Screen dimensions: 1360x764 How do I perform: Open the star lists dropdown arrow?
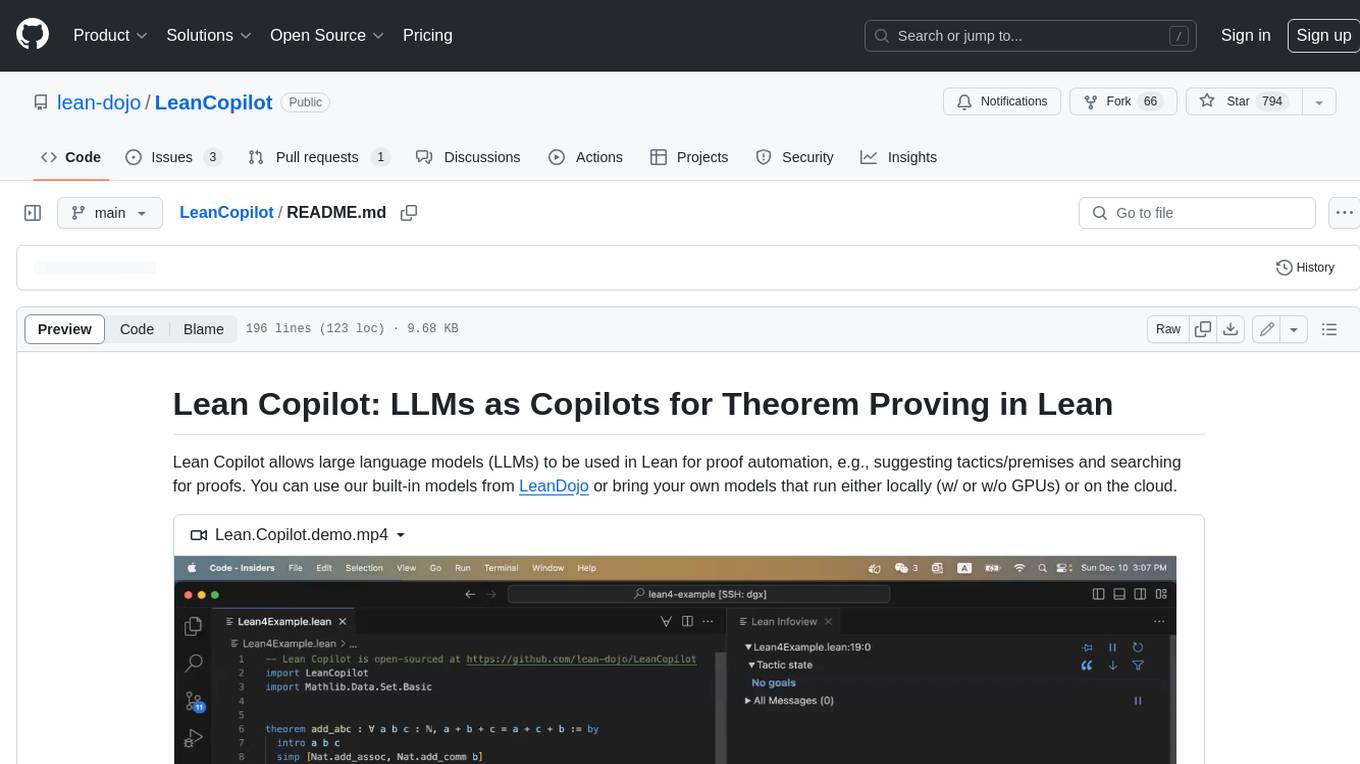pos(1318,101)
